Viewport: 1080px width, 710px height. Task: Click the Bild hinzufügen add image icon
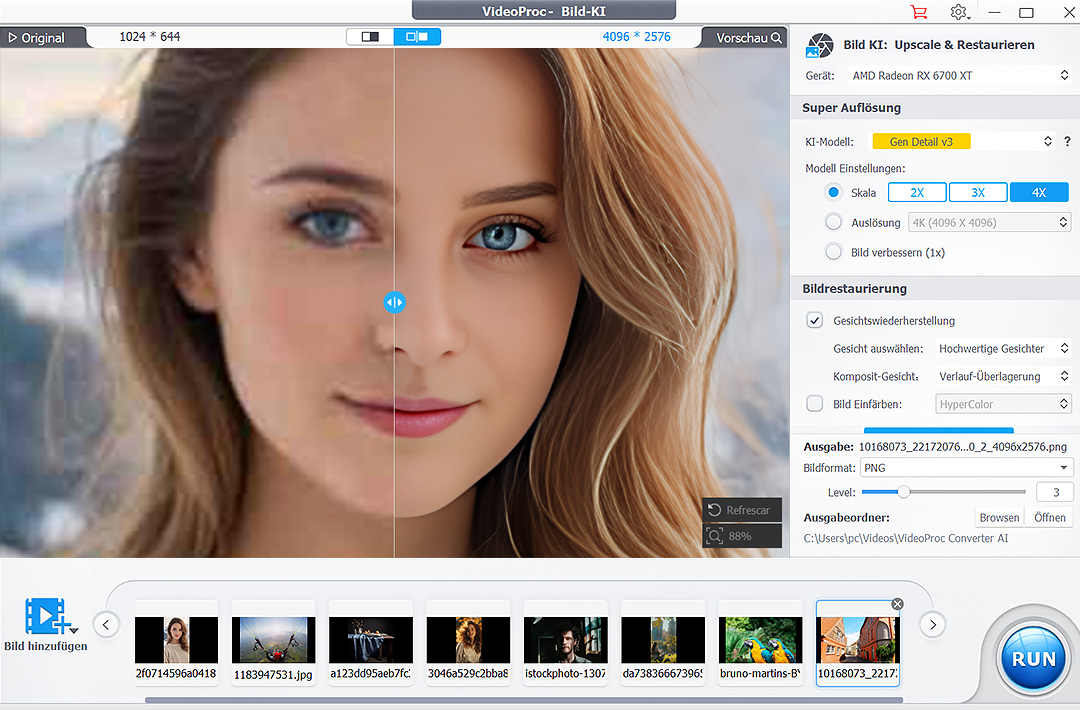[x=46, y=617]
